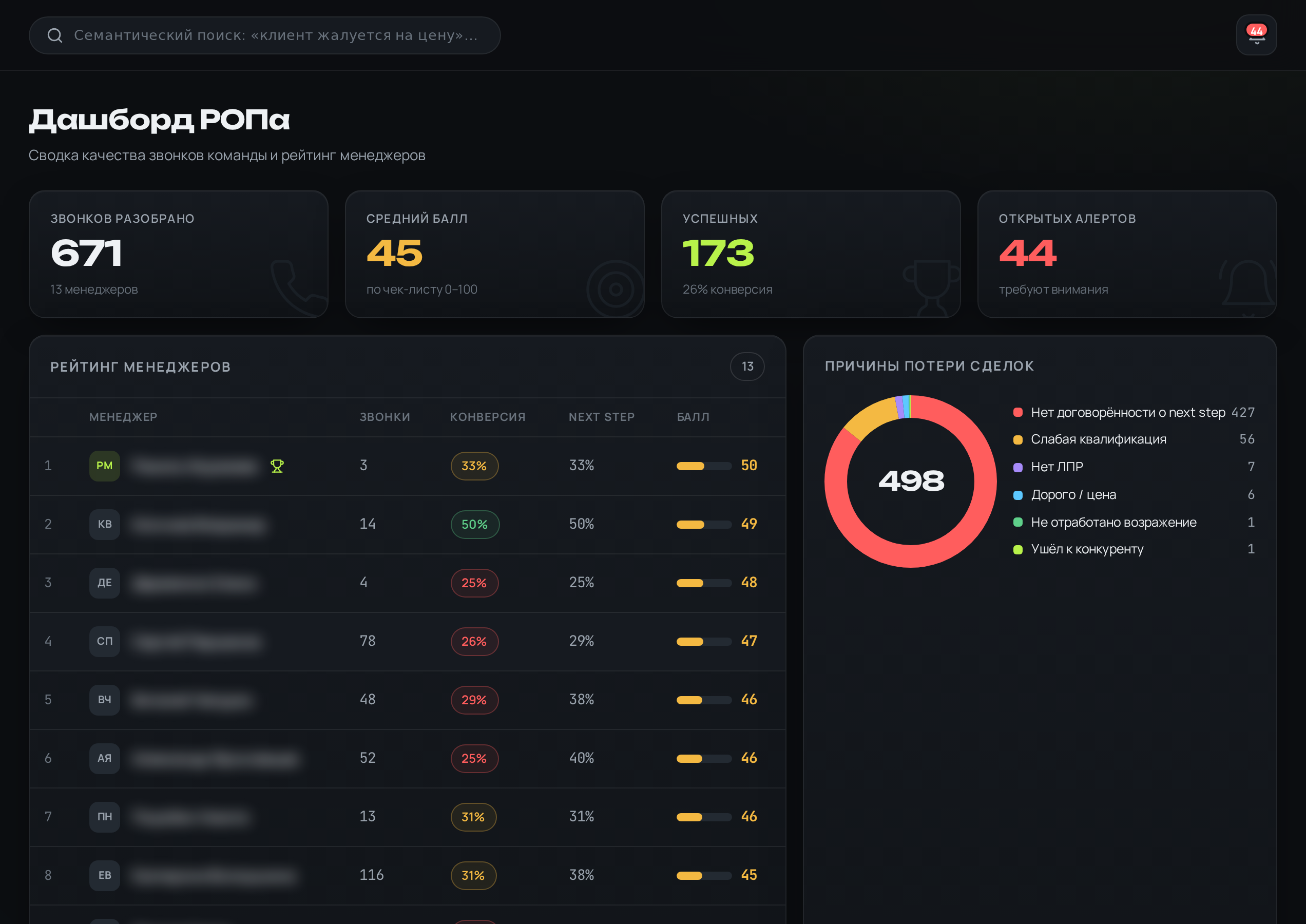Select Ушёл к конкуренту legend entry
This screenshot has width=1306, height=924.
pyautogui.click(x=1134, y=549)
